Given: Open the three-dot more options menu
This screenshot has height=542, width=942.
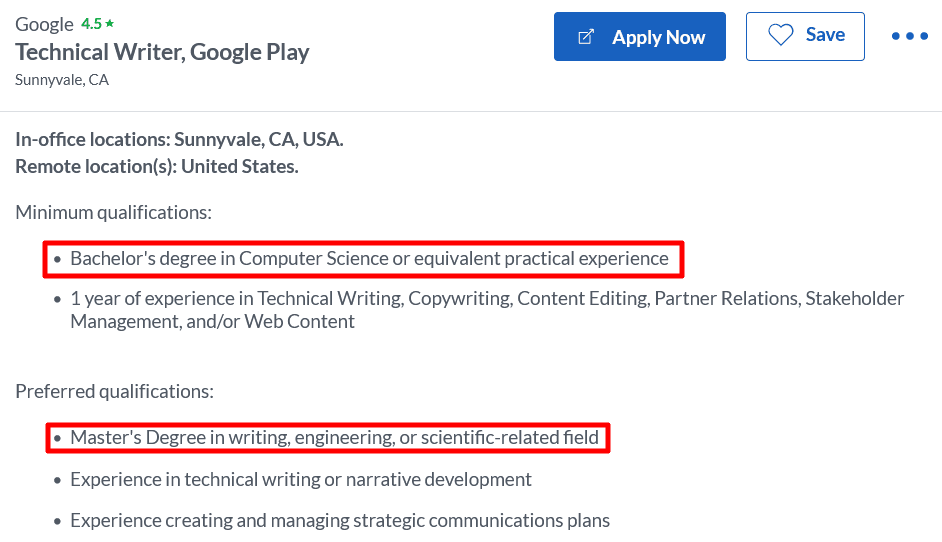Looking at the screenshot, I should click(909, 37).
